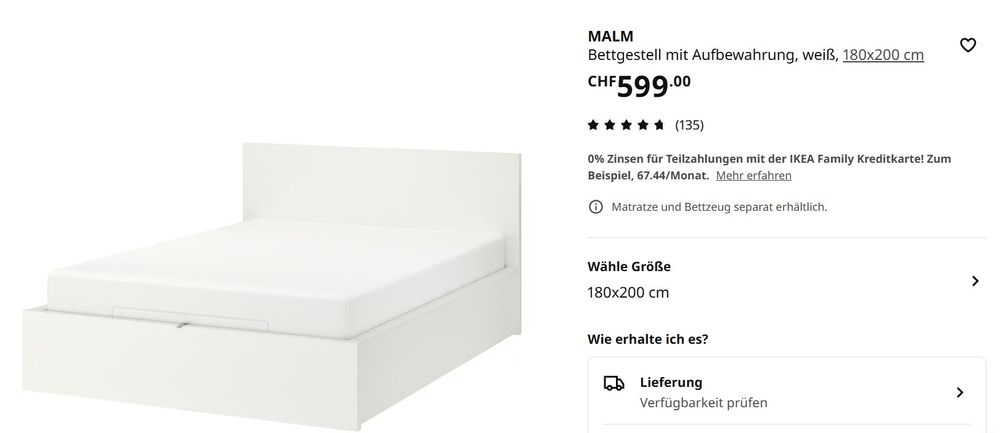Click the Wähle Größe heading
Screen dimensions: 1000x433
click(x=629, y=267)
